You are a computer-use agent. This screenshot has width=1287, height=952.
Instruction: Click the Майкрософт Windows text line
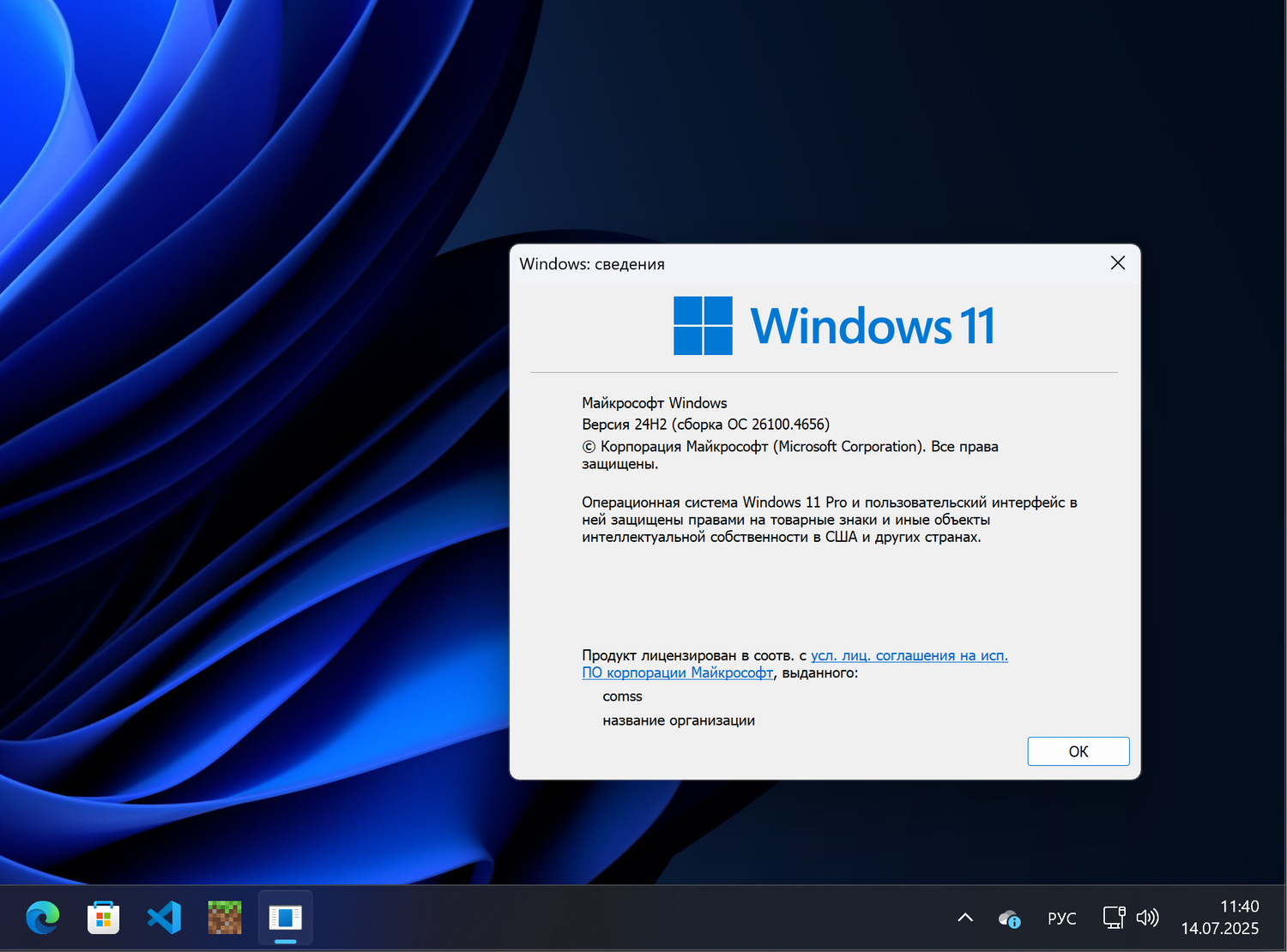click(654, 403)
